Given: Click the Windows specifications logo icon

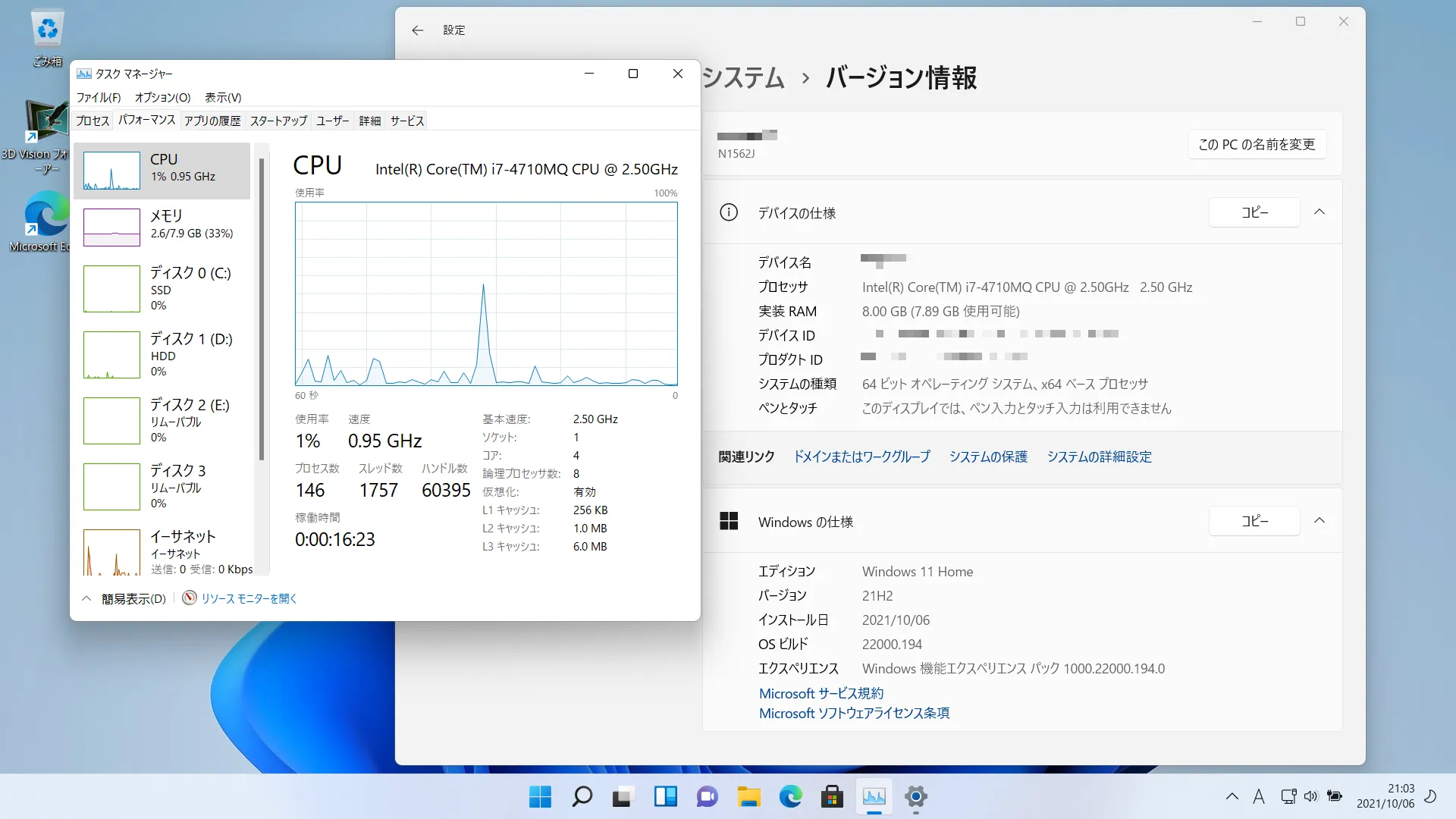Looking at the screenshot, I should point(729,521).
